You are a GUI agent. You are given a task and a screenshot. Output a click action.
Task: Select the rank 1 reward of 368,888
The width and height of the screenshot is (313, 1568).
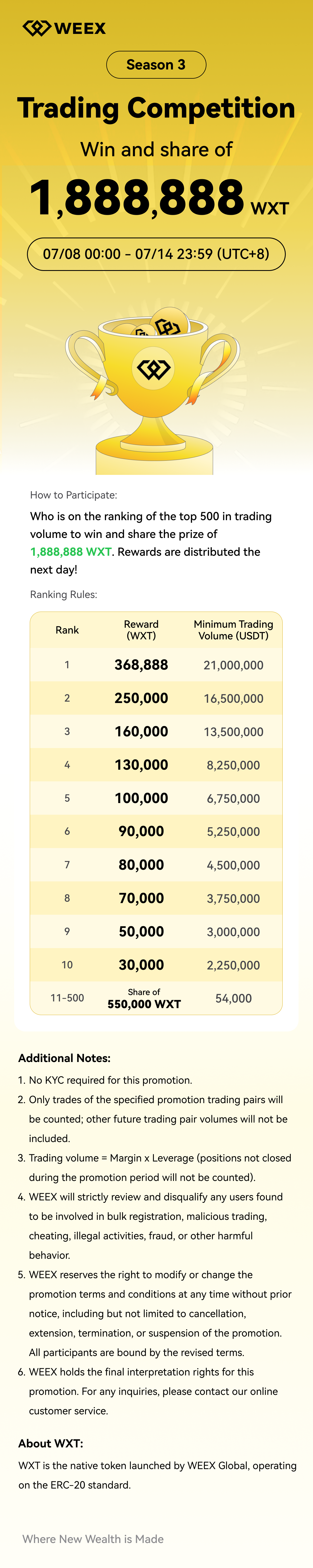click(141, 665)
